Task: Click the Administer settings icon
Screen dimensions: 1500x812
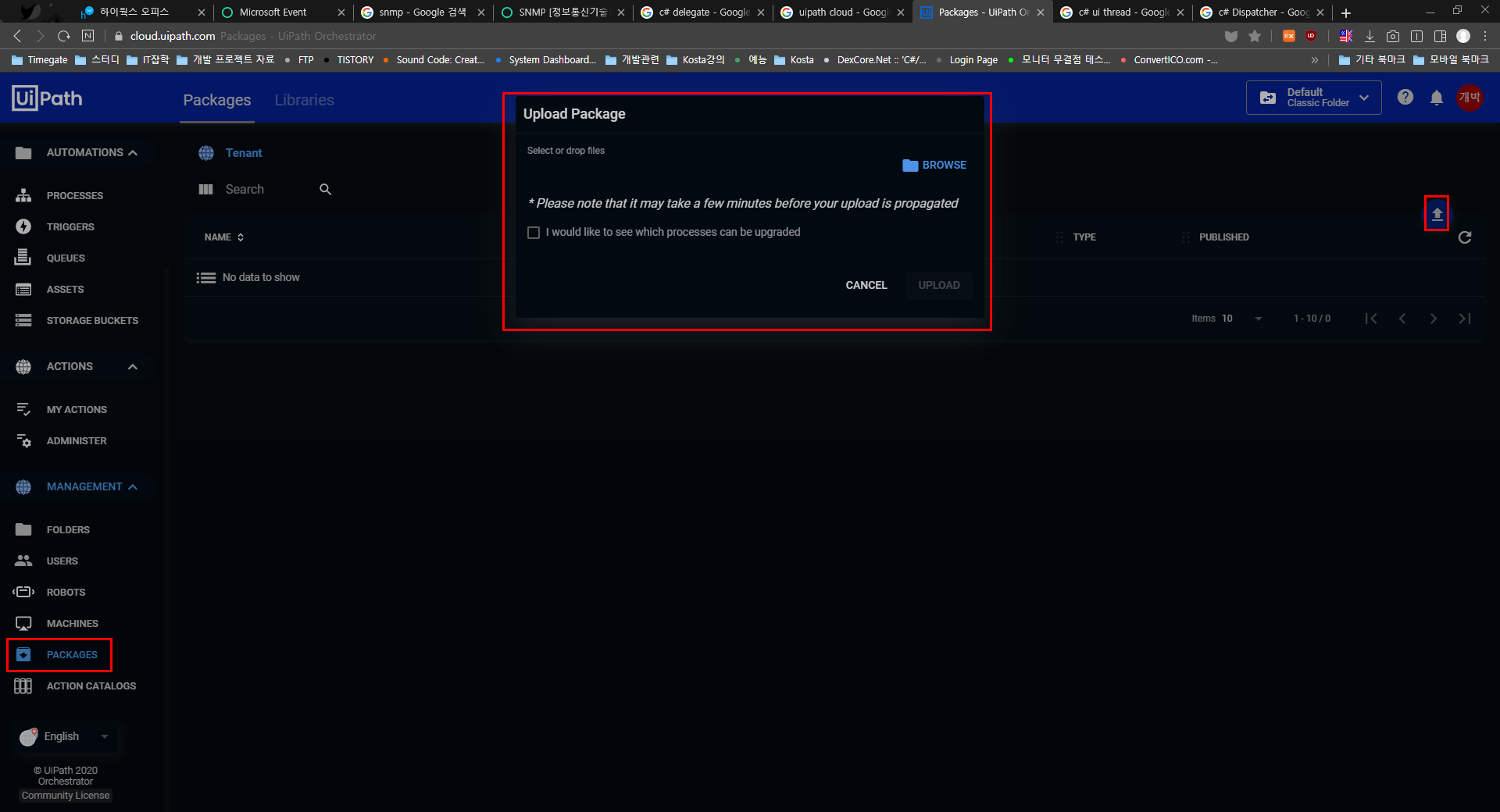Action: tap(24, 440)
